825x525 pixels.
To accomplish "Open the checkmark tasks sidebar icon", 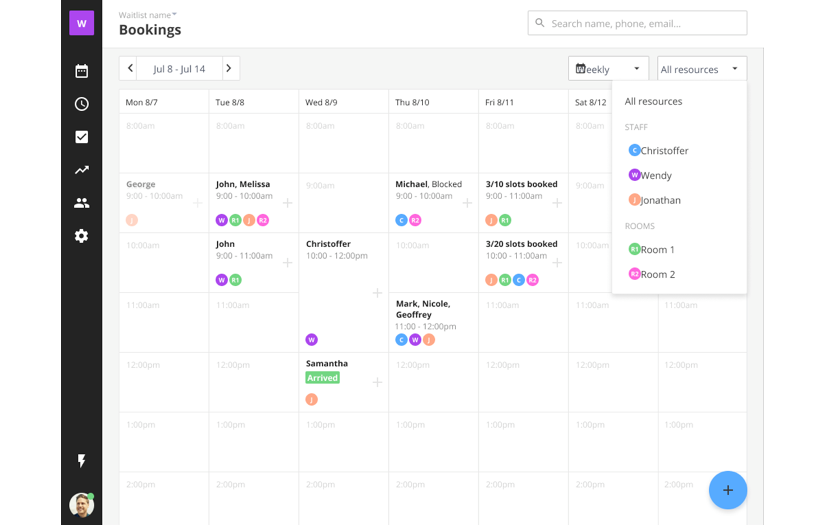I will pyautogui.click(x=82, y=137).
